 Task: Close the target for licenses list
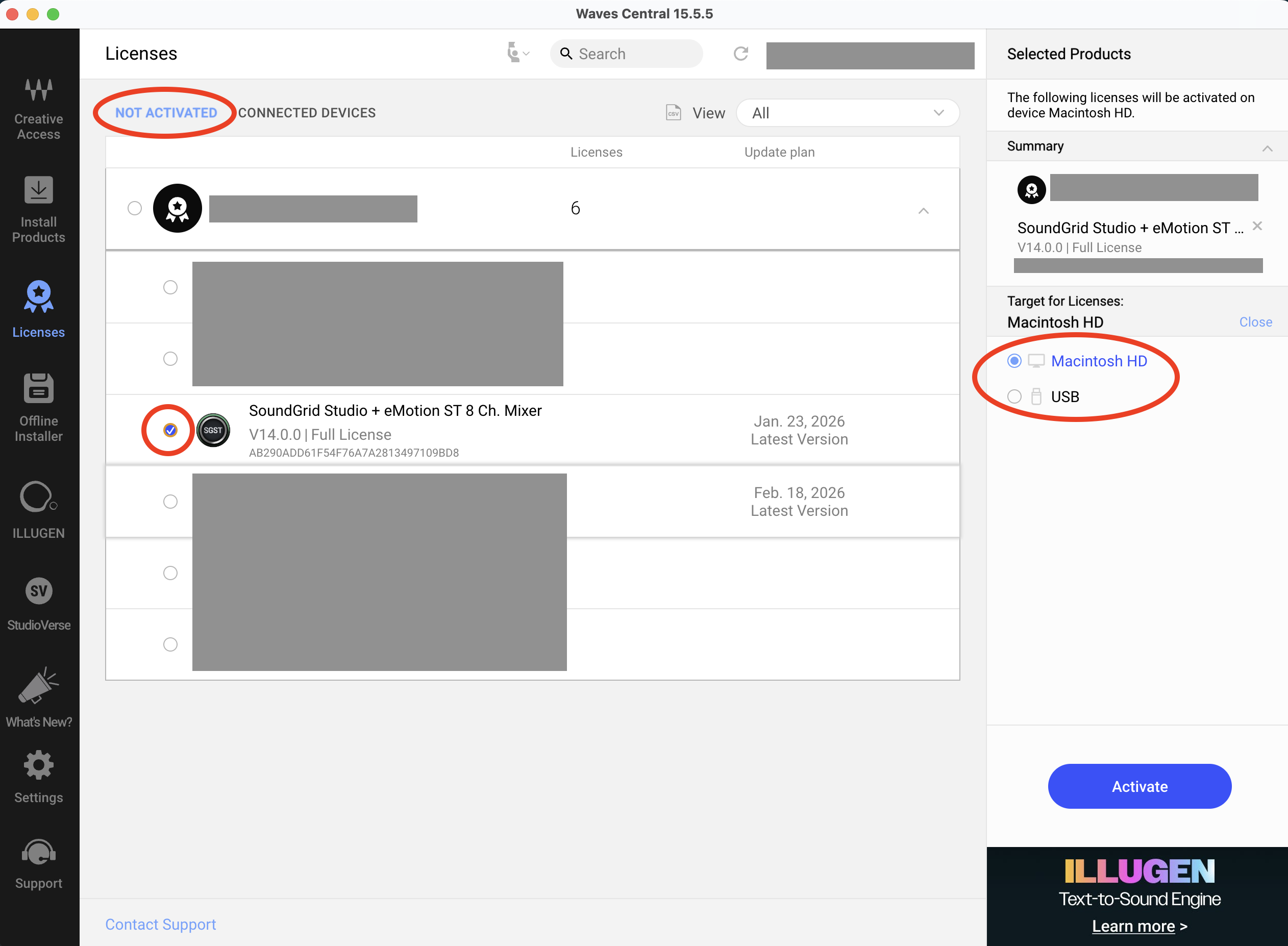point(1255,322)
